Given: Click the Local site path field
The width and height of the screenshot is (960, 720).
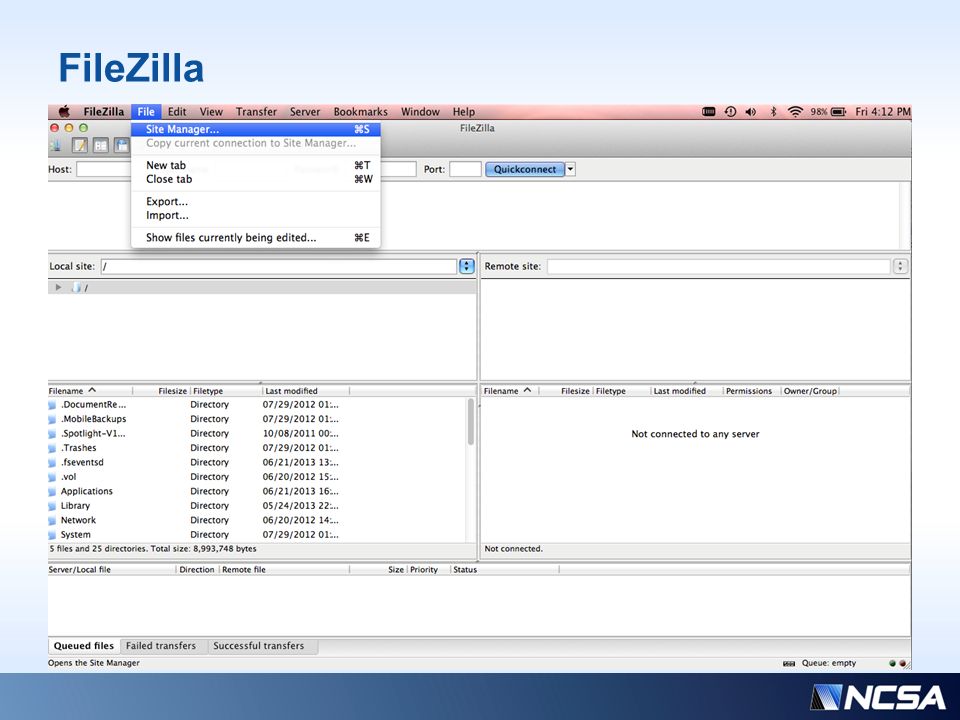Looking at the screenshot, I should (279, 266).
